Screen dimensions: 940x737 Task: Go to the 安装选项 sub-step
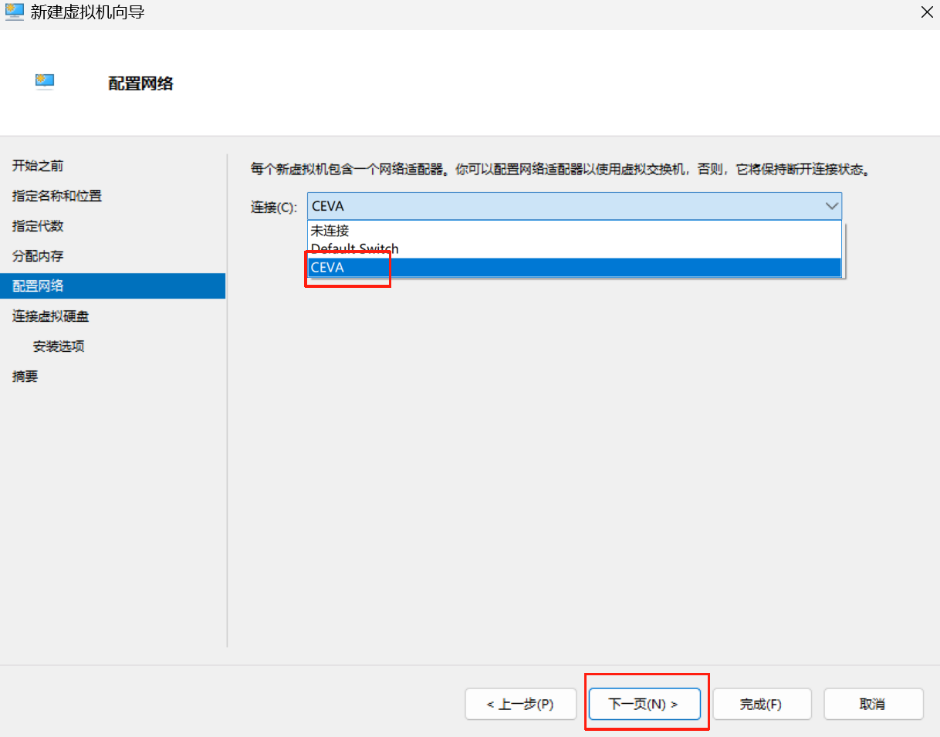pyautogui.click(x=59, y=346)
